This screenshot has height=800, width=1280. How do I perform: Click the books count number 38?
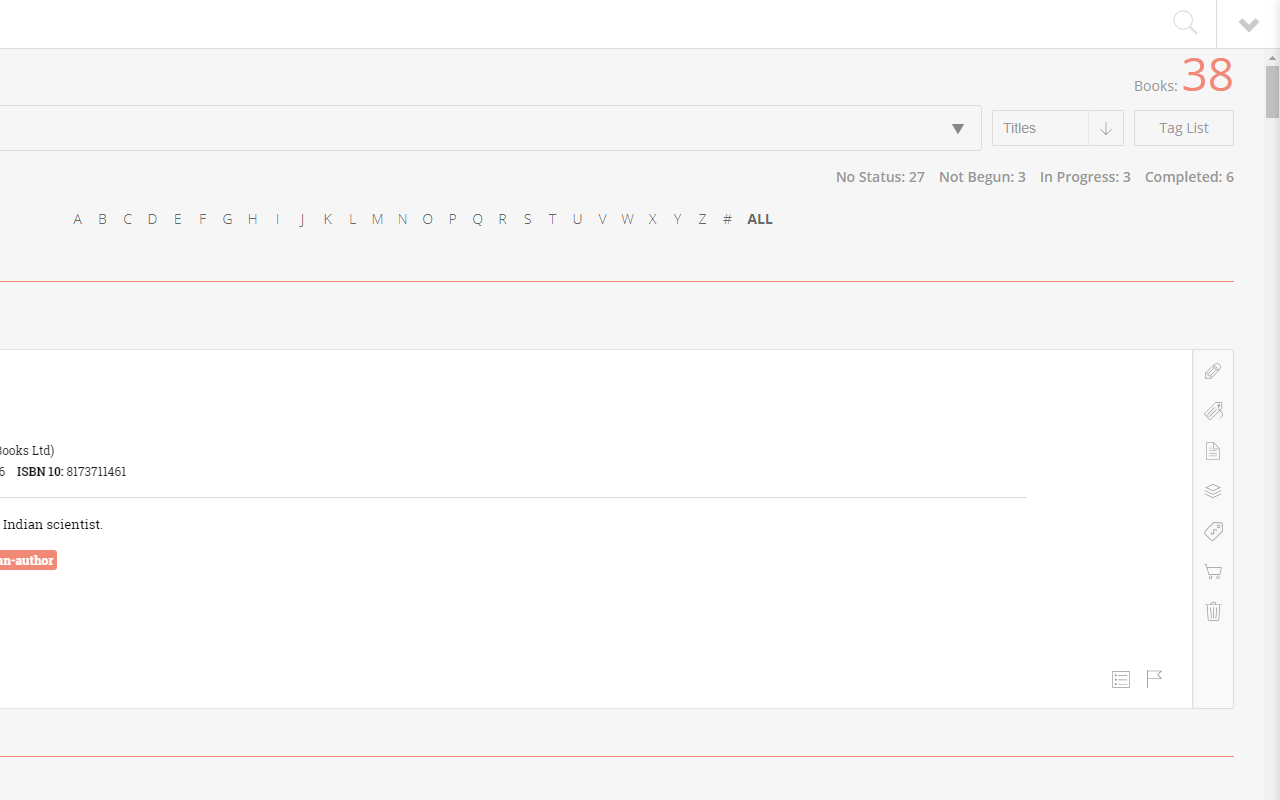[x=1207, y=75]
